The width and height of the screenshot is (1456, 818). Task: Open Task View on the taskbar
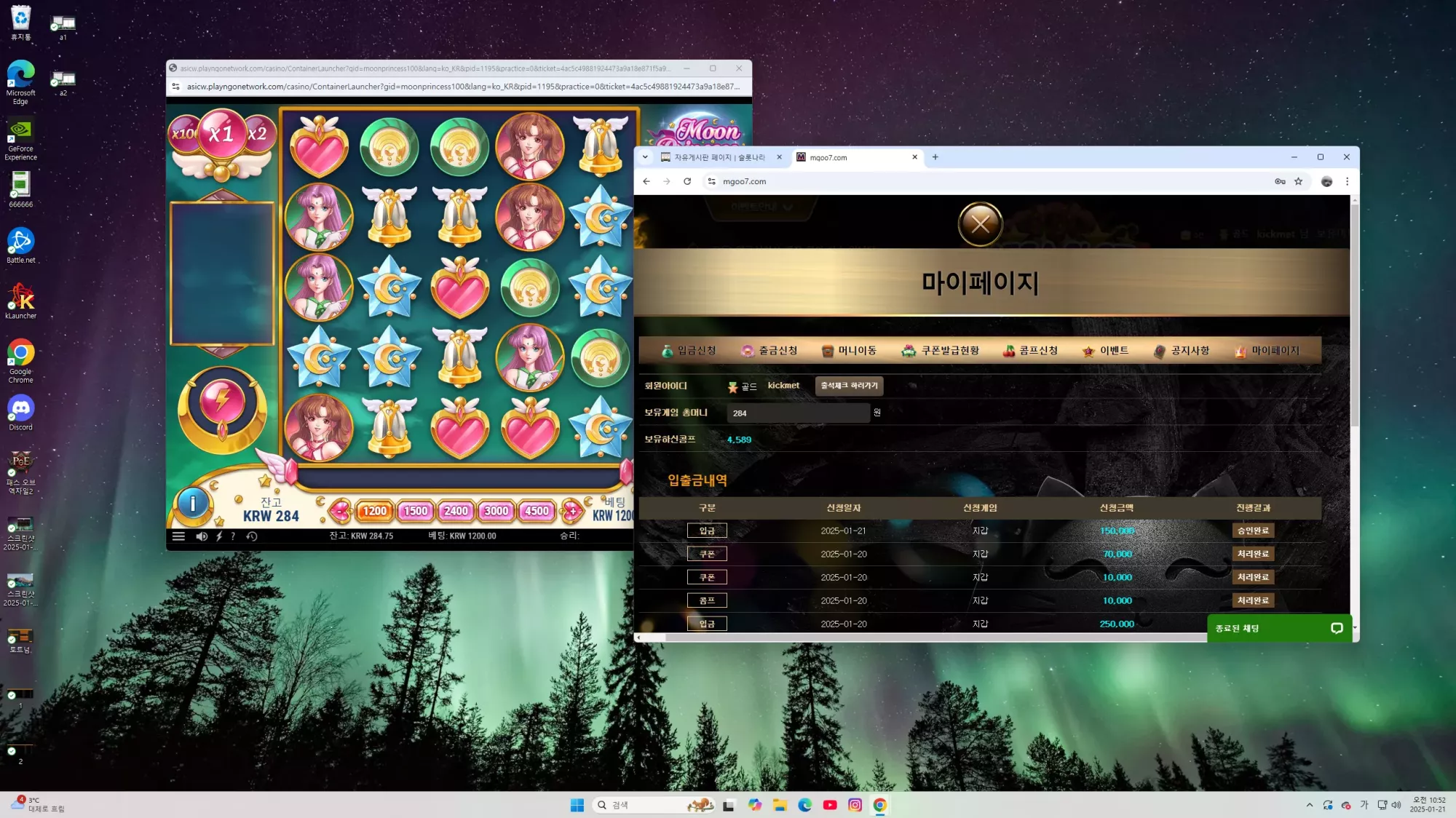click(729, 805)
